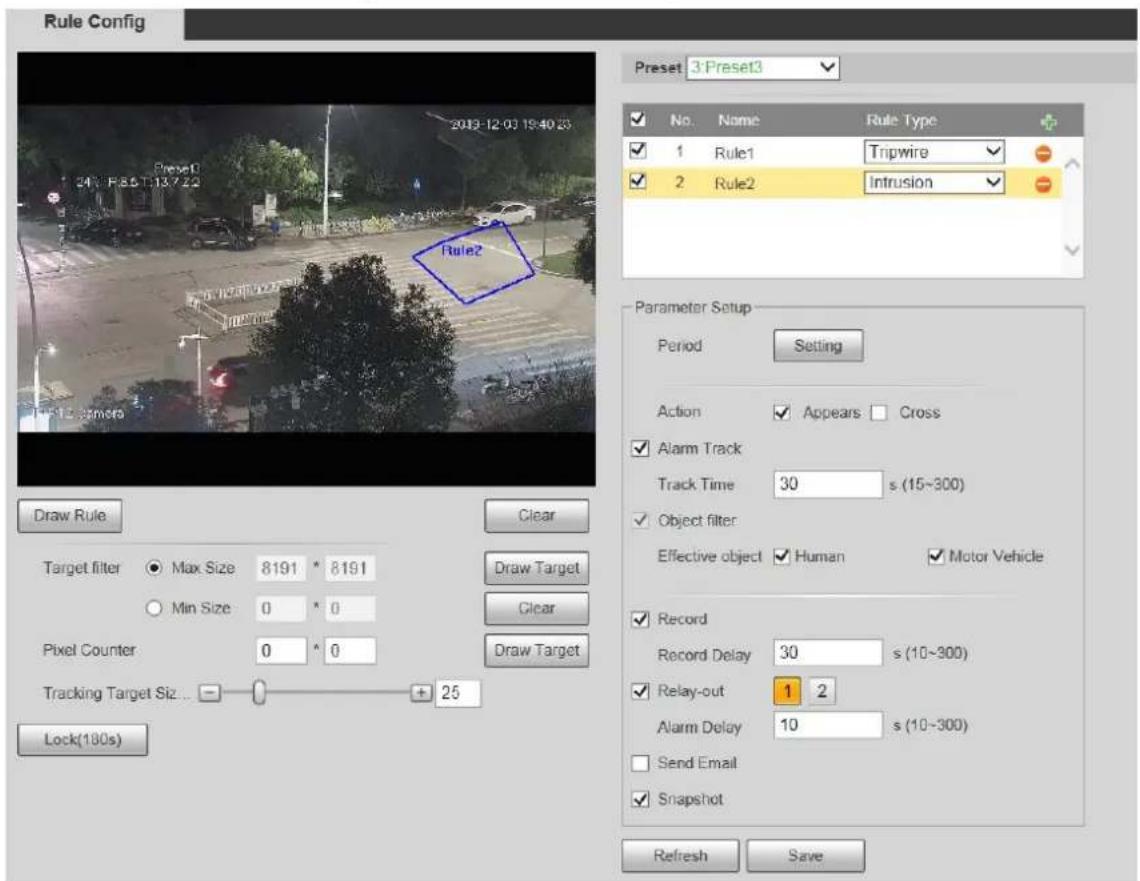Click the Tracking Target Size slider handle
Viewport: 1140px width, 881px height.
pos(259,693)
